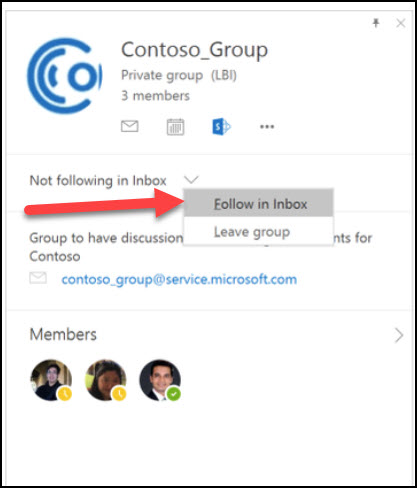Click the Contoso group logo
The width and height of the screenshot is (417, 488).
(65, 76)
